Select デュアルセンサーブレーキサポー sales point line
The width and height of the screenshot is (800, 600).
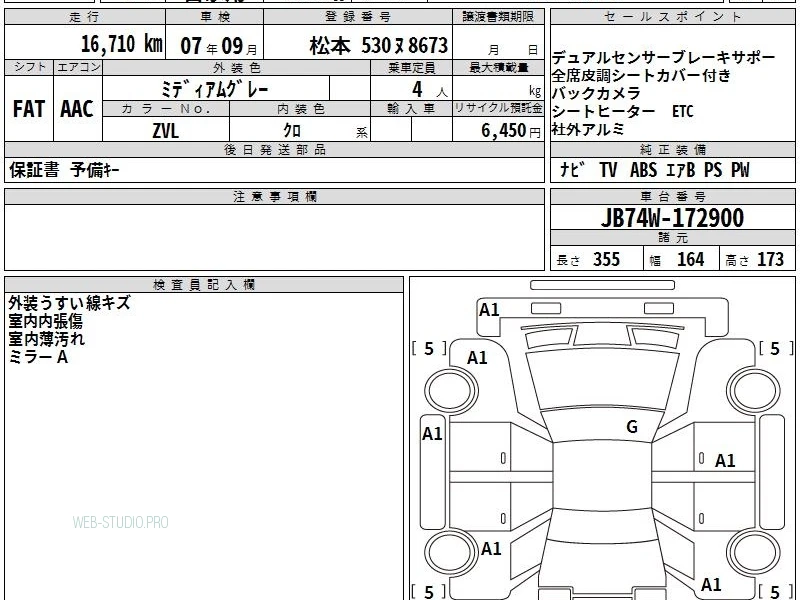click(663, 58)
